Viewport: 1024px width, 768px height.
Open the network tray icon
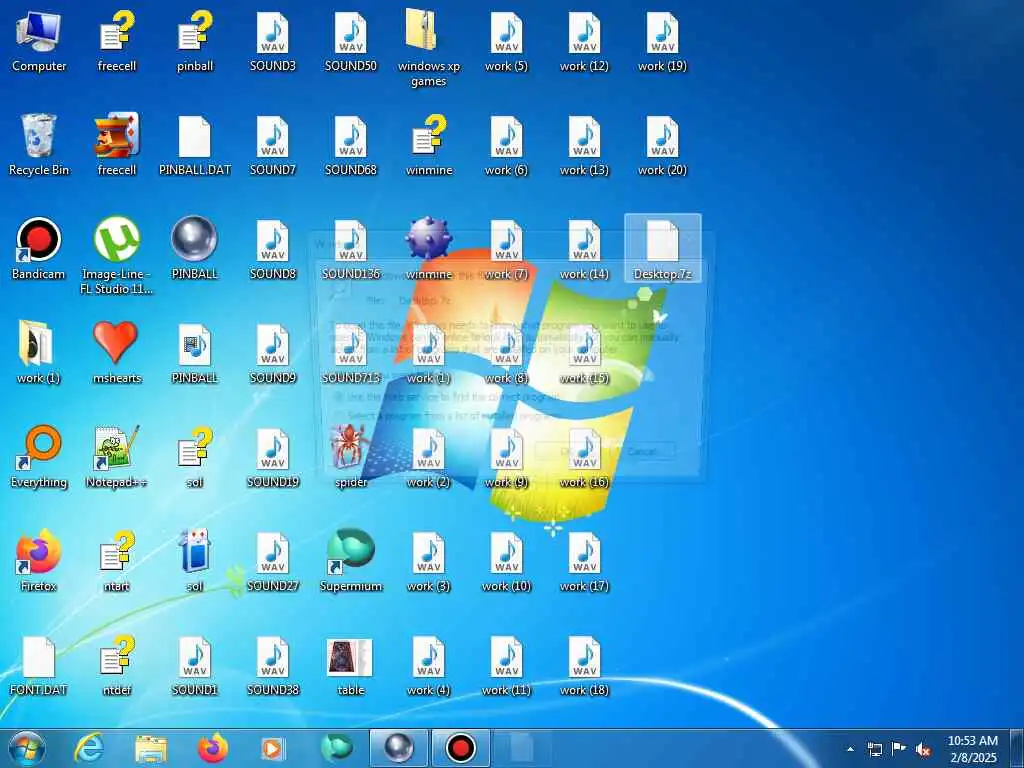click(x=874, y=749)
